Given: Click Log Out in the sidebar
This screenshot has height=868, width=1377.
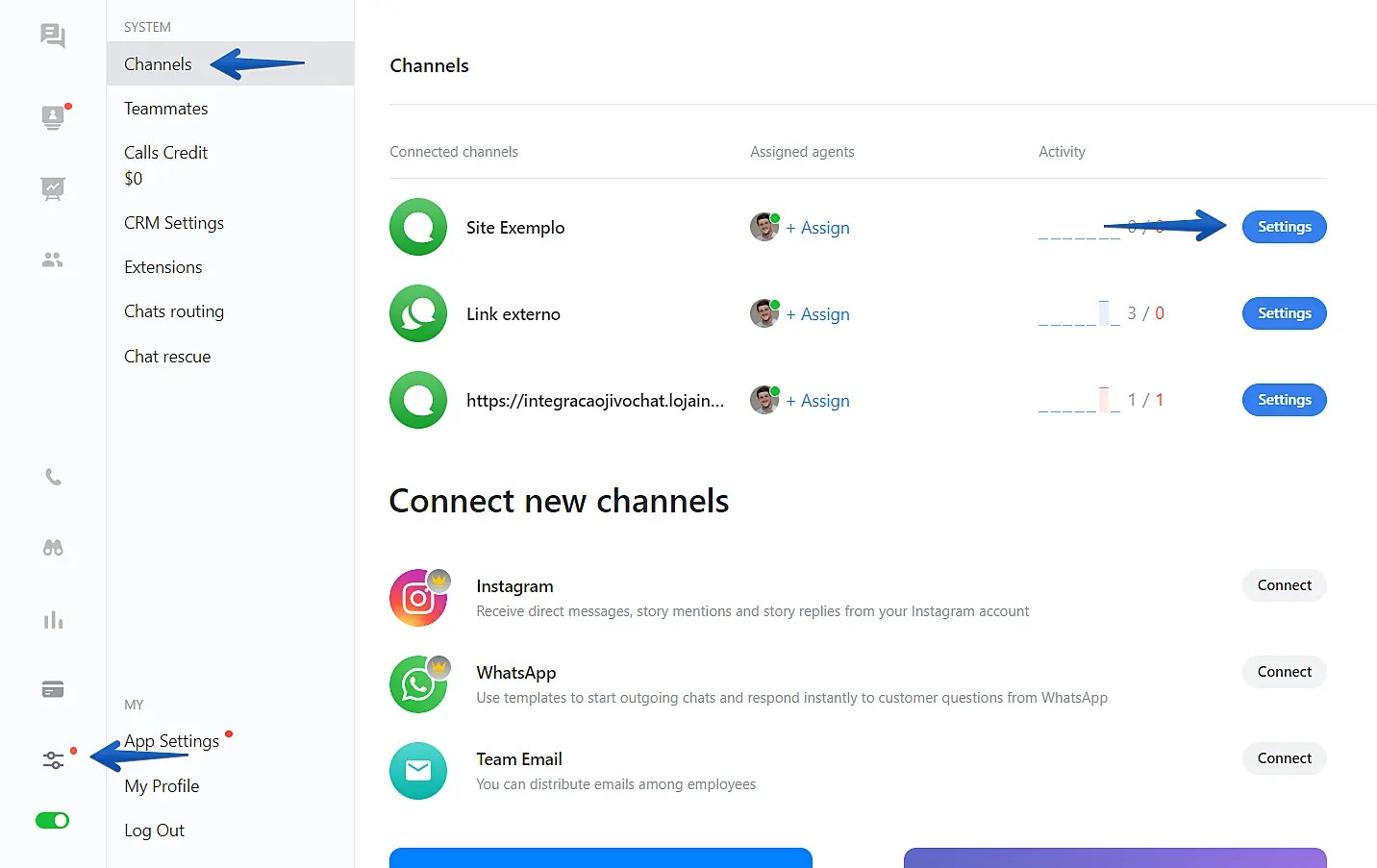Looking at the screenshot, I should (x=154, y=831).
